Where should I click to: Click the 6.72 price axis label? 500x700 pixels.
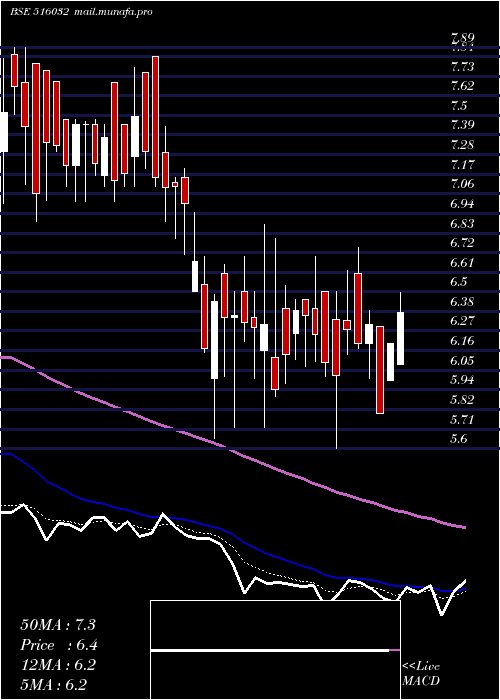click(462, 243)
